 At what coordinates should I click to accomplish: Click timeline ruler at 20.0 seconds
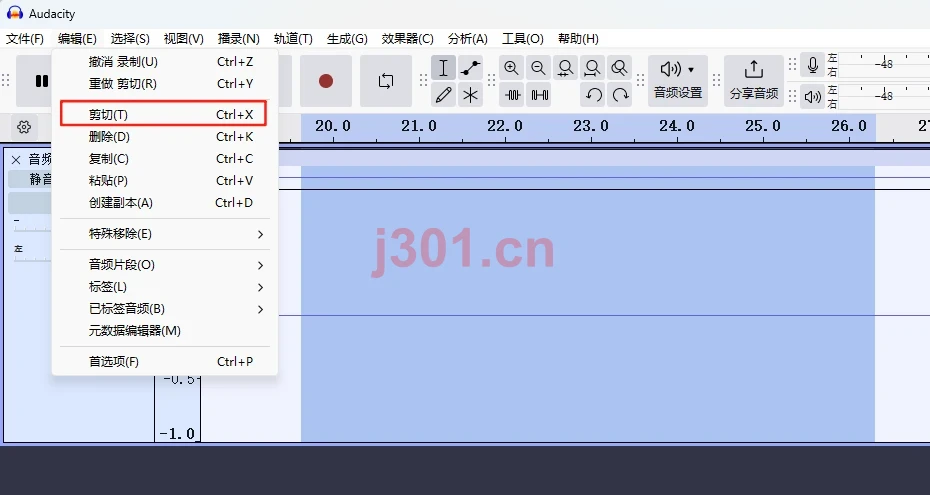point(333,126)
